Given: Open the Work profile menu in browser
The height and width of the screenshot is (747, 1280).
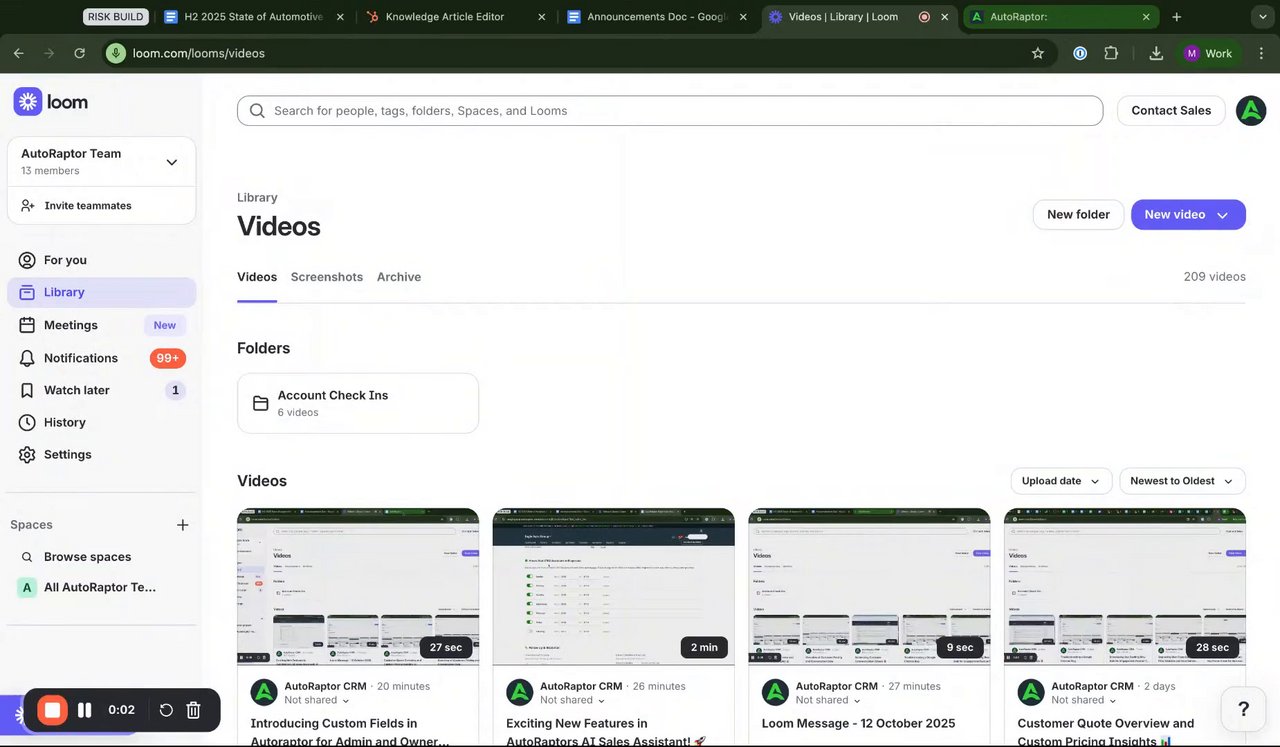Looking at the screenshot, I should tap(1209, 53).
